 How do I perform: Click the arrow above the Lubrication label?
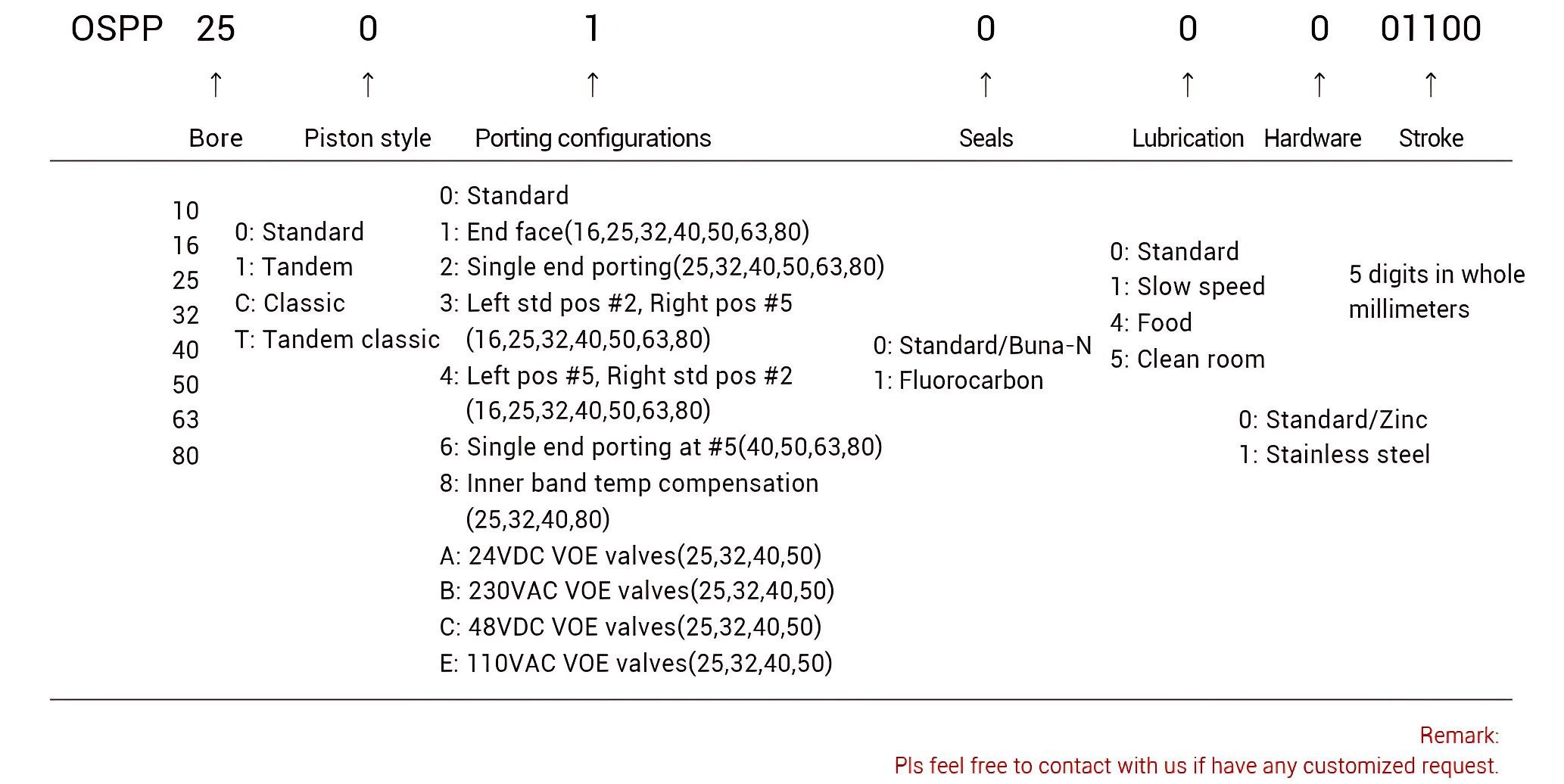point(1188,84)
